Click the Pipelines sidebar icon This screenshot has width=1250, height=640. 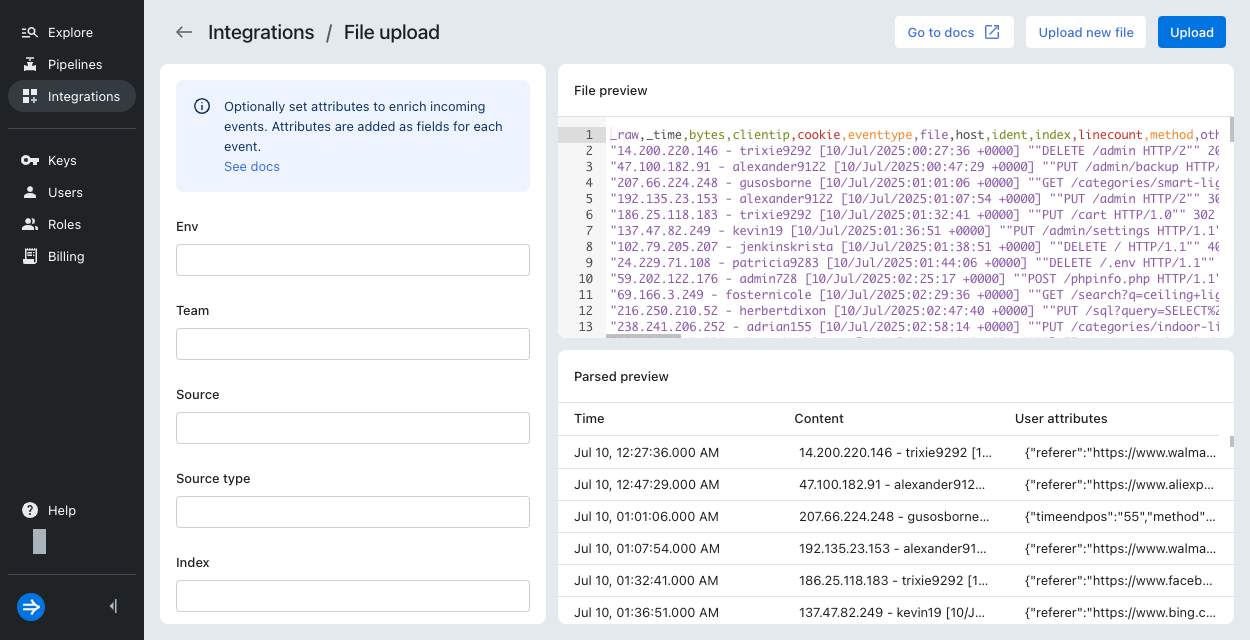(30, 64)
